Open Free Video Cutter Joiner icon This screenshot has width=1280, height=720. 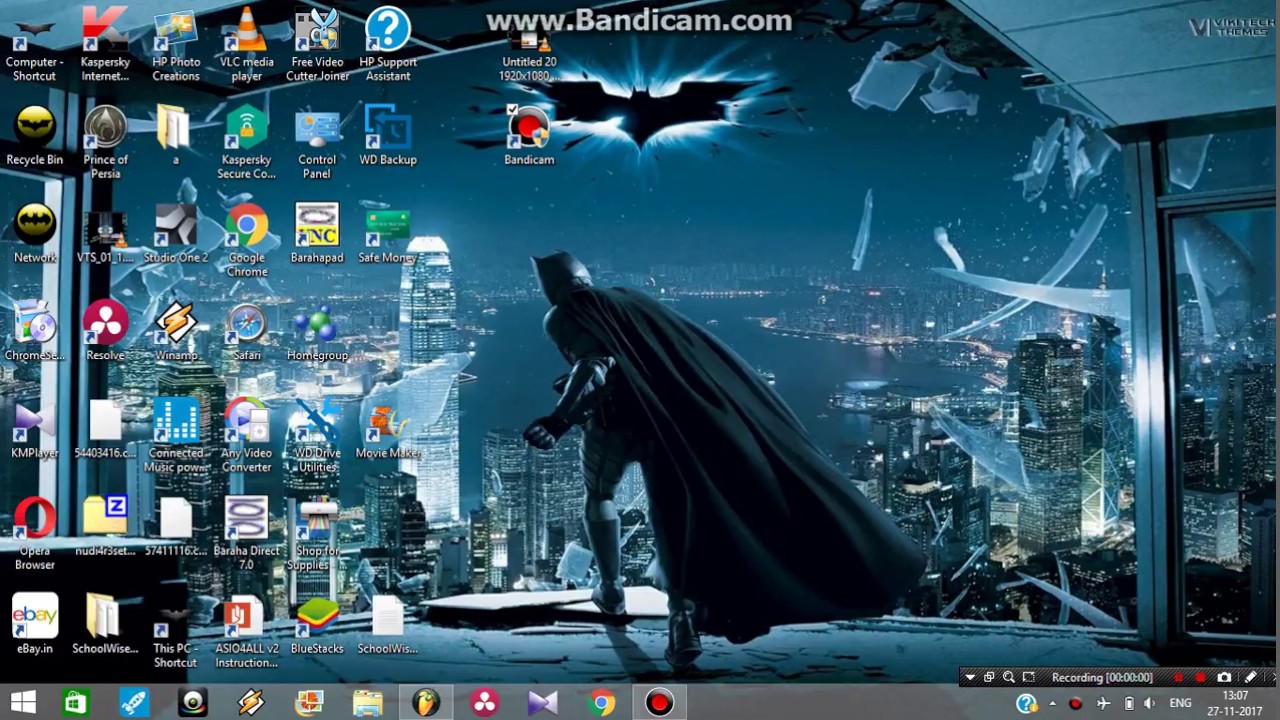pyautogui.click(x=317, y=45)
